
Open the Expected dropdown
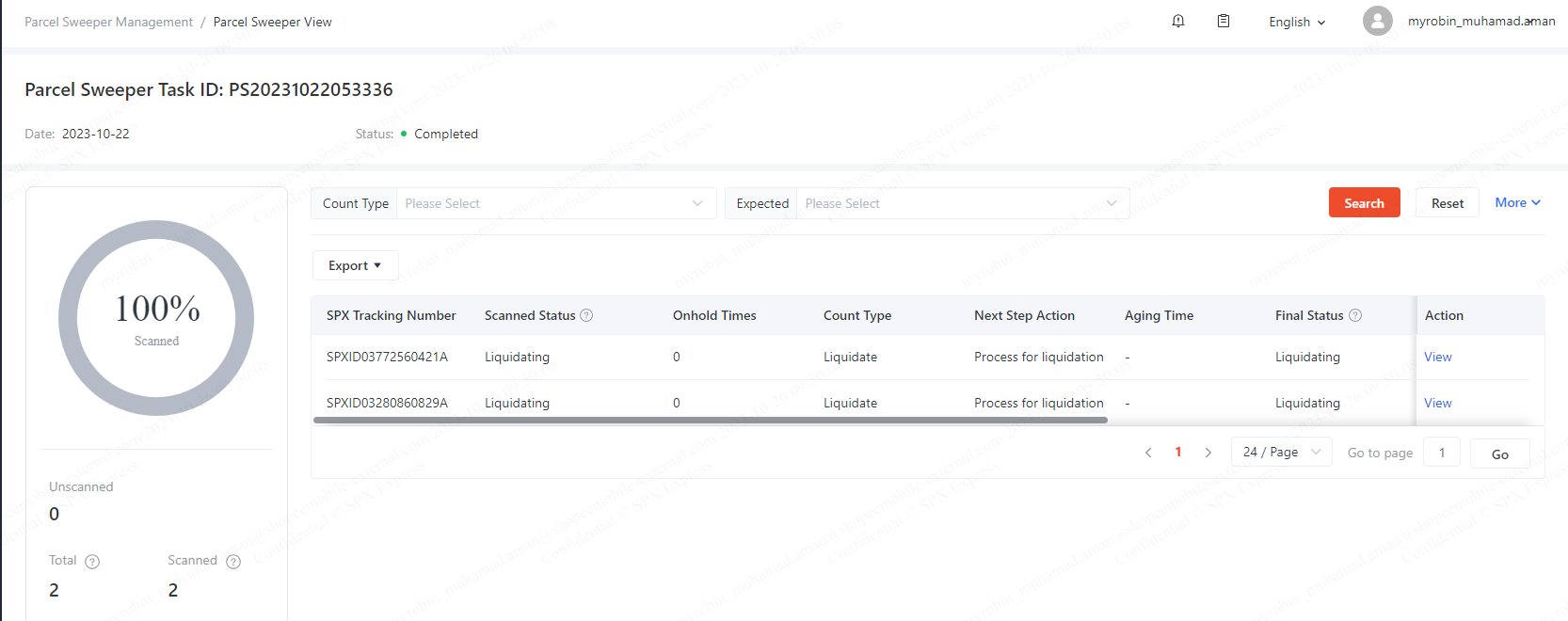click(x=962, y=203)
